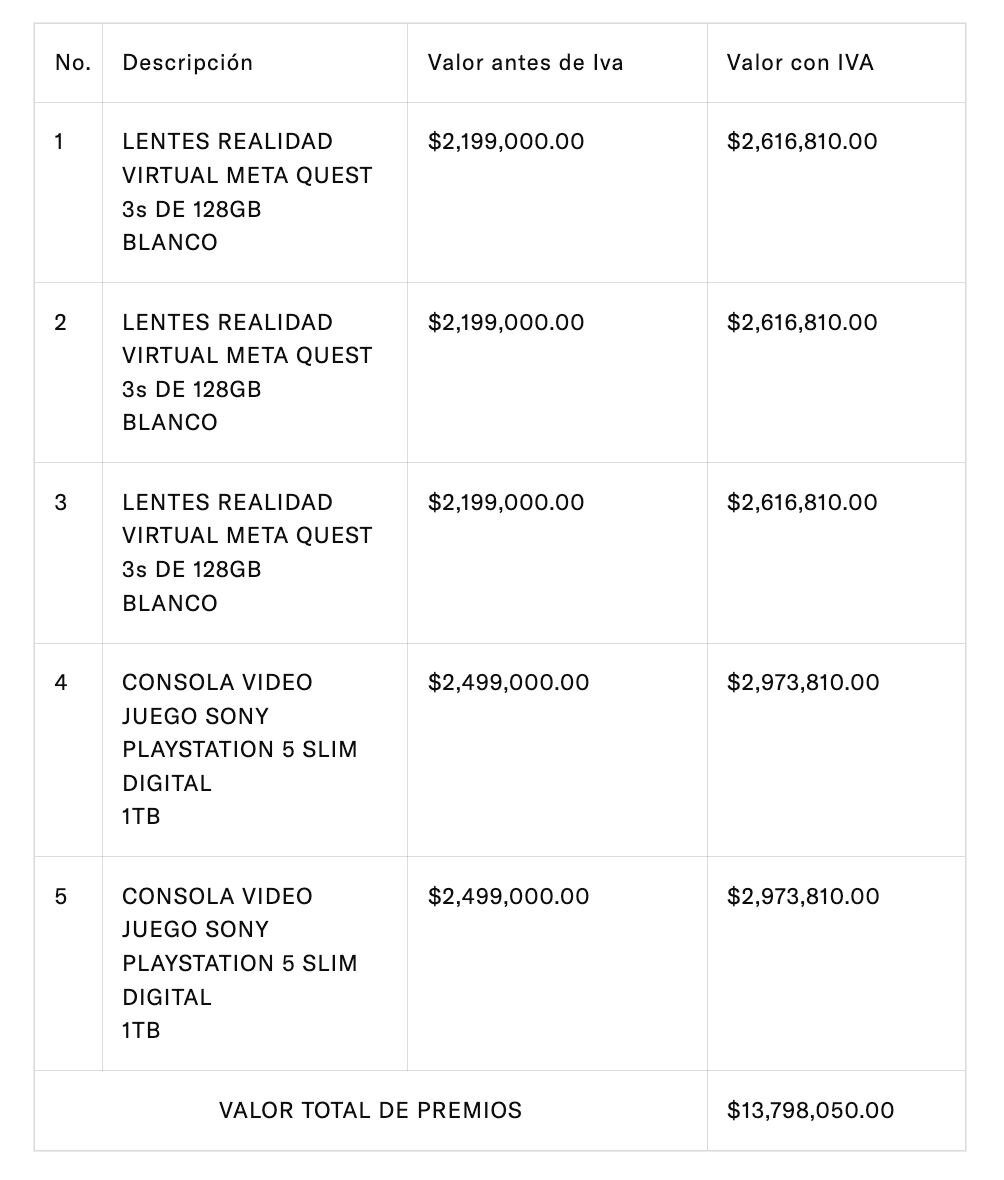Click row 1 value with IVA
This screenshot has height=1180, width=1004.
802,142
